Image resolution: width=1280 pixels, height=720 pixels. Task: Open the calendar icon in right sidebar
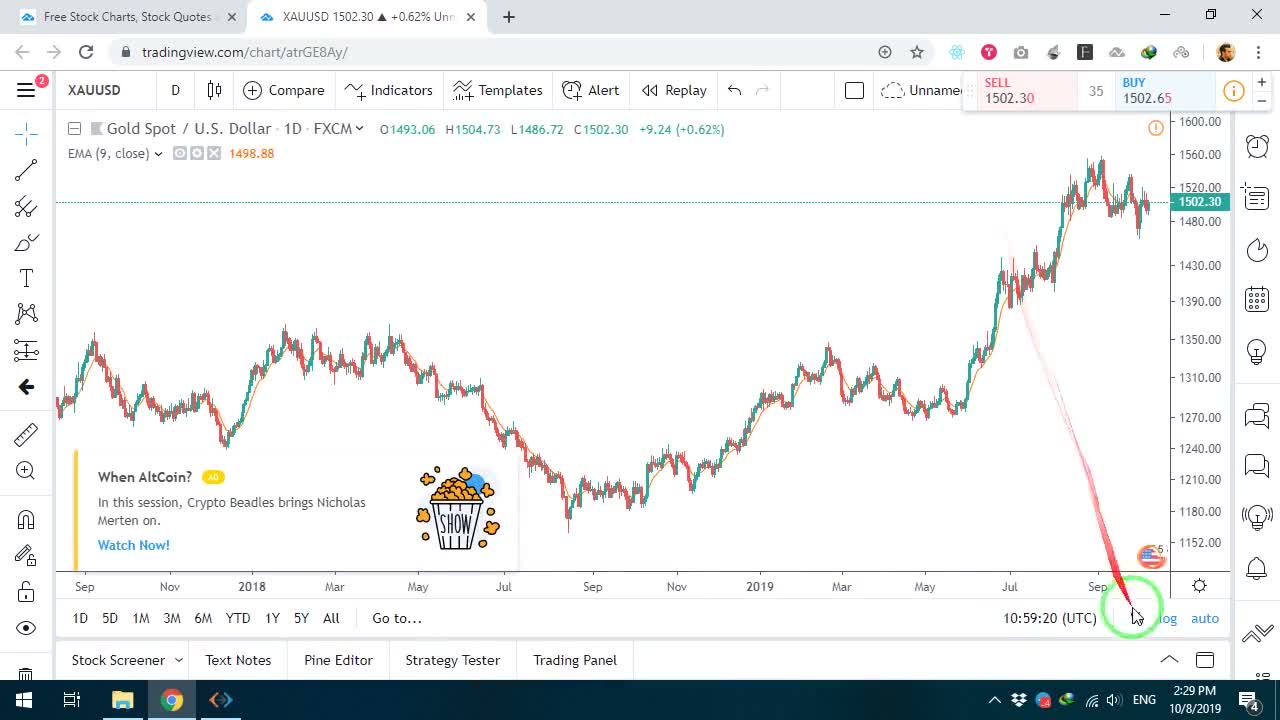click(1257, 299)
